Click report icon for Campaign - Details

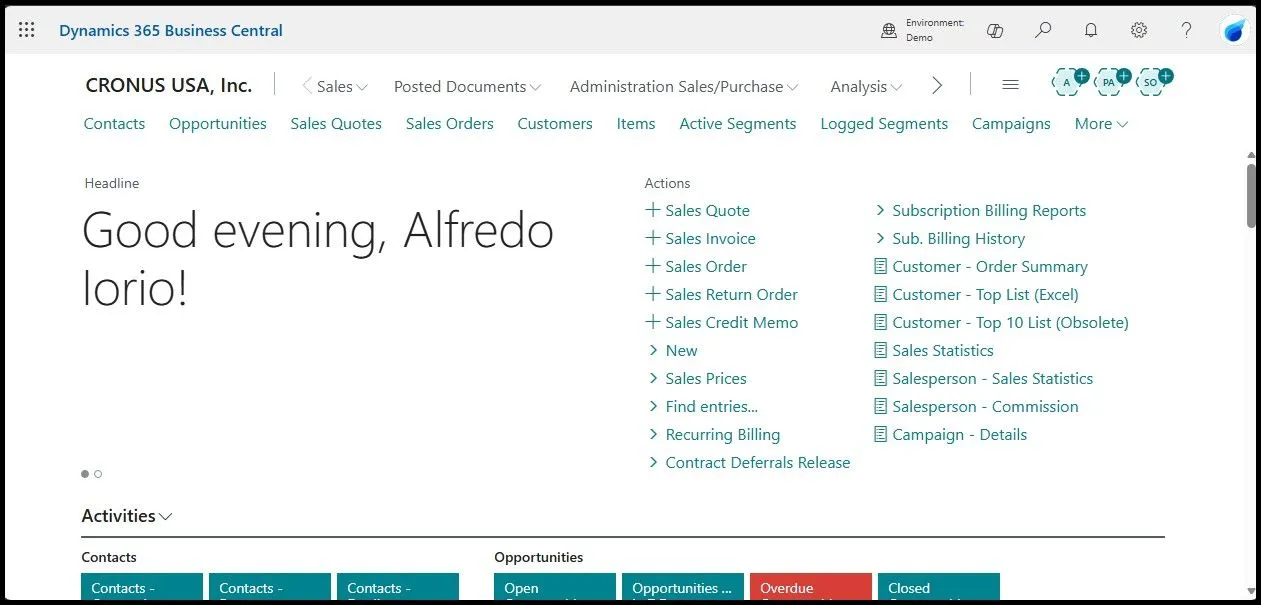[880, 434]
